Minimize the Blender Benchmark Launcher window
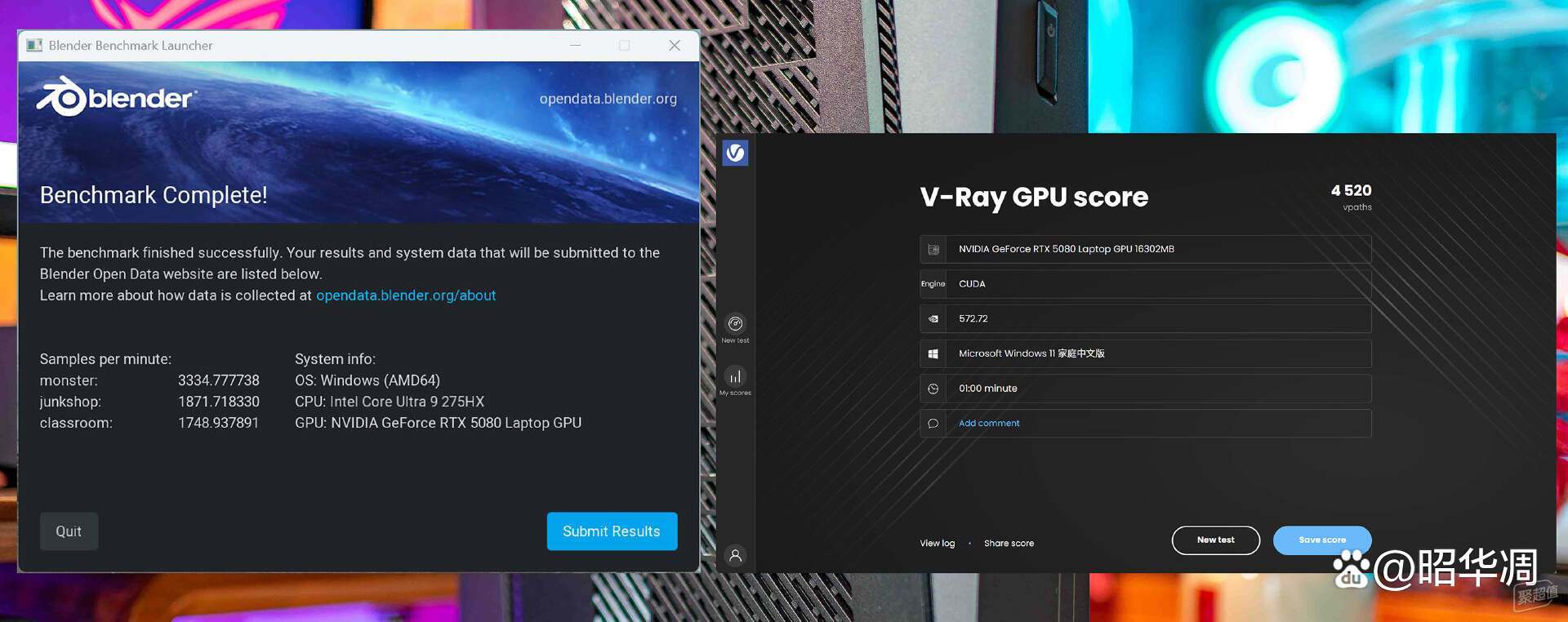 (x=576, y=46)
